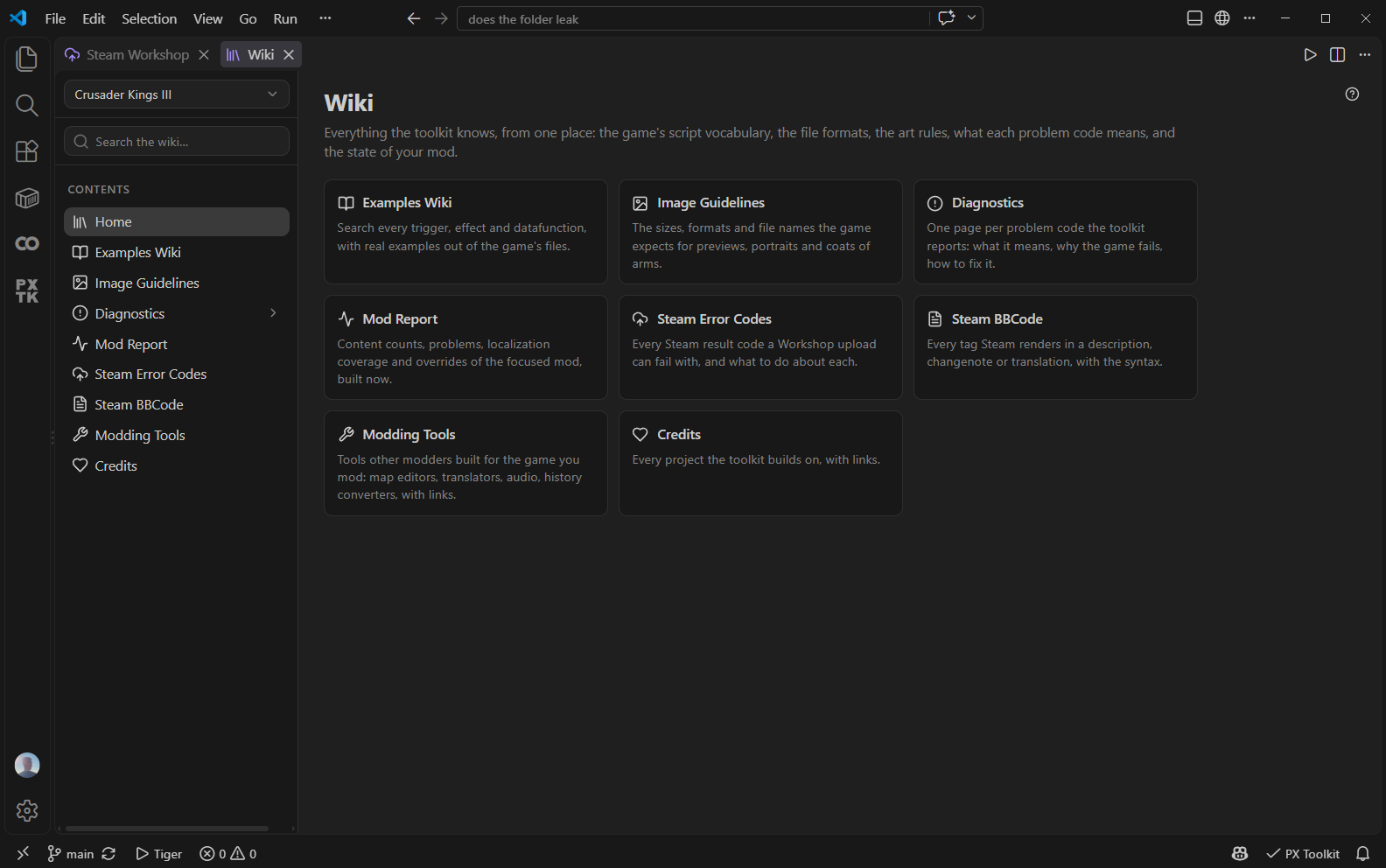Click the Copilot status bar icon
The height and width of the screenshot is (868, 1386).
click(1240, 853)
